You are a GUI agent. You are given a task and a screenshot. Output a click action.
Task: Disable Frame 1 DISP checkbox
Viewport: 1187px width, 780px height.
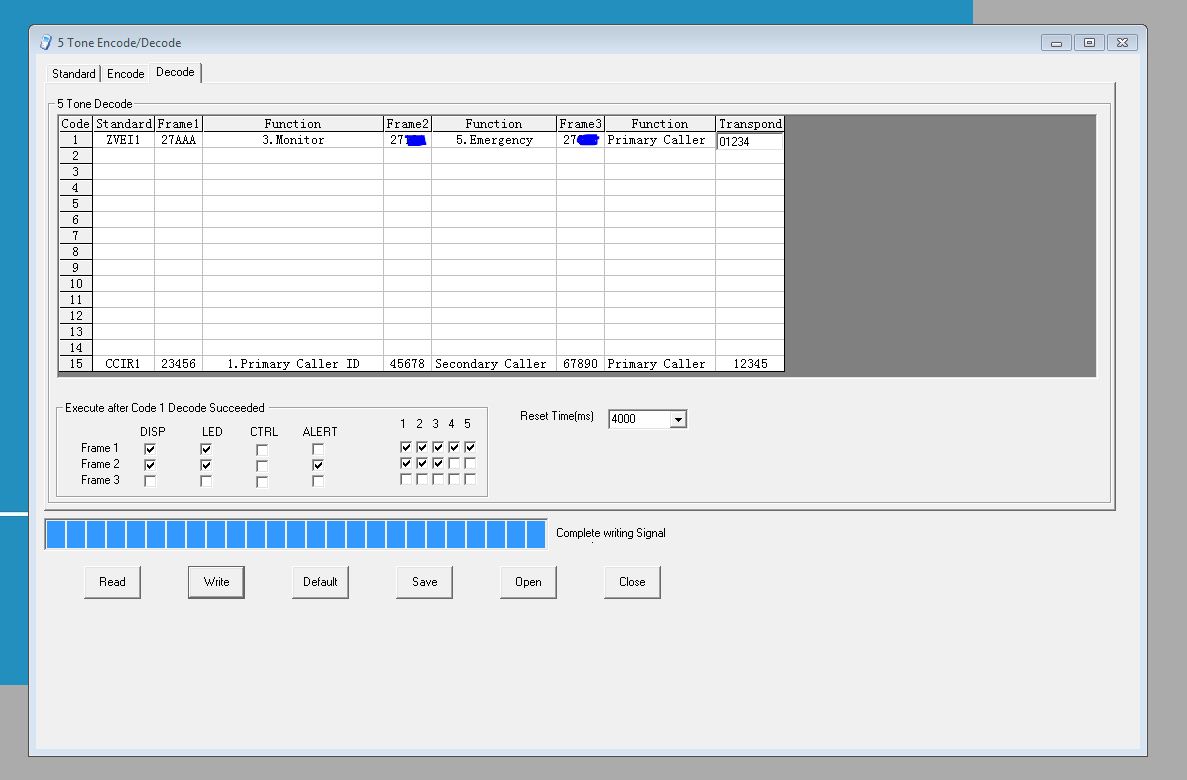(150, 449)
